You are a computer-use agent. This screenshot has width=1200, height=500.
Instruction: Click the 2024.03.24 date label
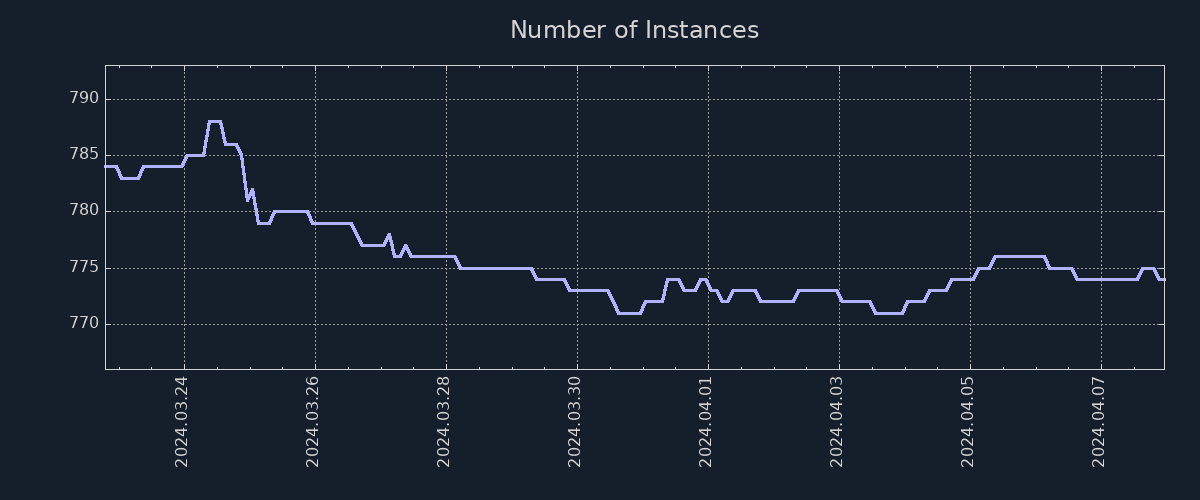(182, 421)
